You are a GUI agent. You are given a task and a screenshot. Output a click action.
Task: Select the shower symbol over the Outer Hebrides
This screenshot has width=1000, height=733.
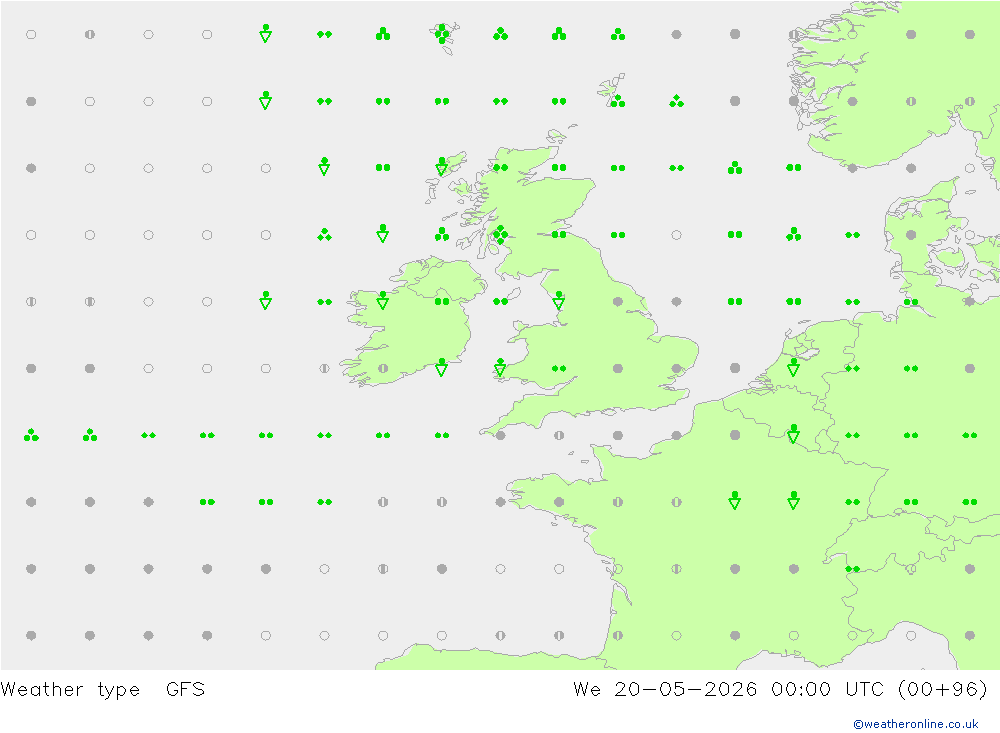[x=441, y=167]
